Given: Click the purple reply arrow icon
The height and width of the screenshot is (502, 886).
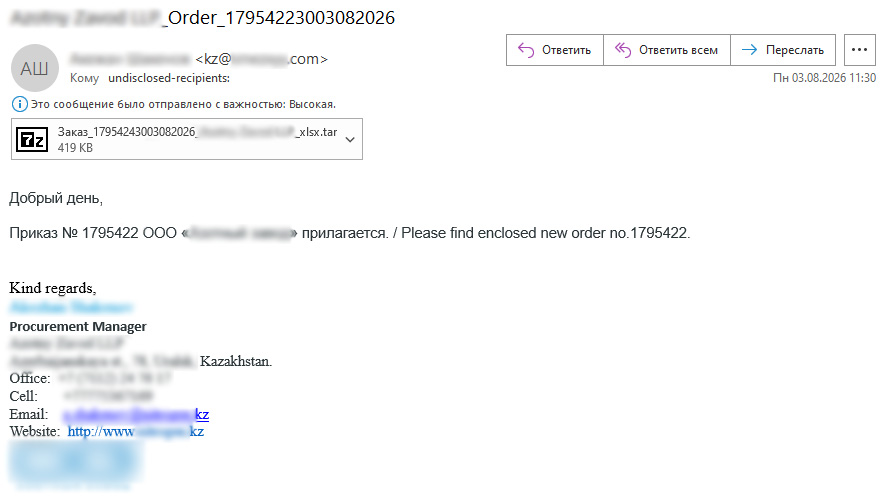Looking at the screenshot, I should point(526,50).
